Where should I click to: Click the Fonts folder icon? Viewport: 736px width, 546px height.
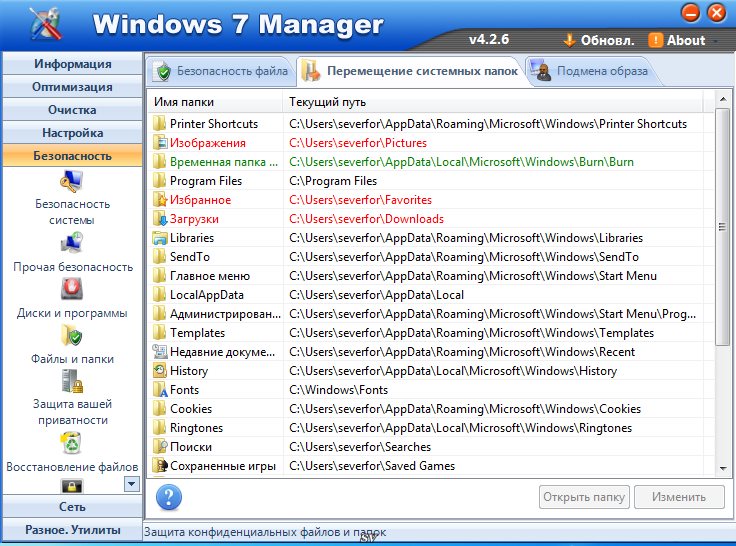pyautogui.click(x=160, y=390)
